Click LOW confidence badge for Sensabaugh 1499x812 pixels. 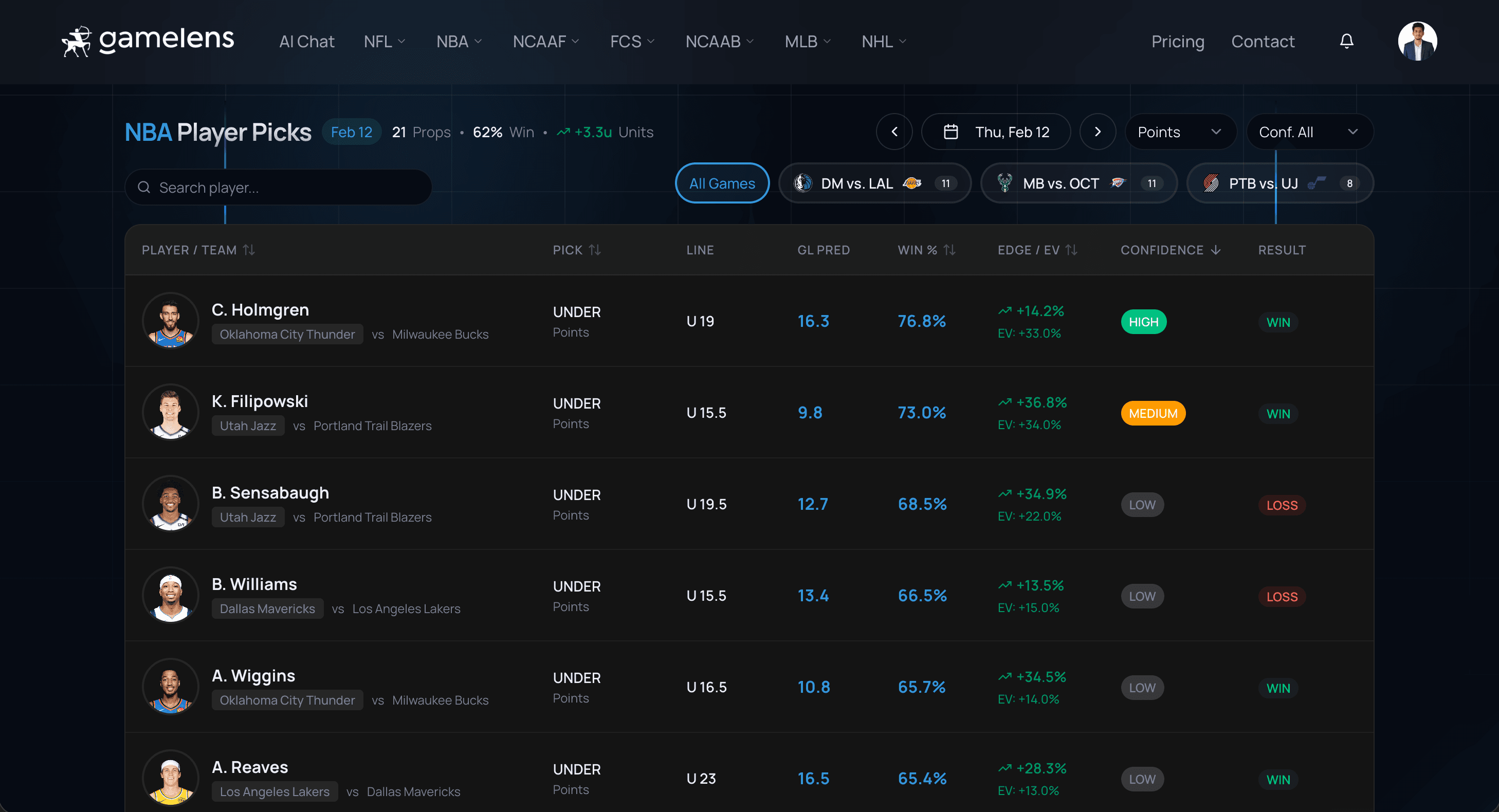1142,504
